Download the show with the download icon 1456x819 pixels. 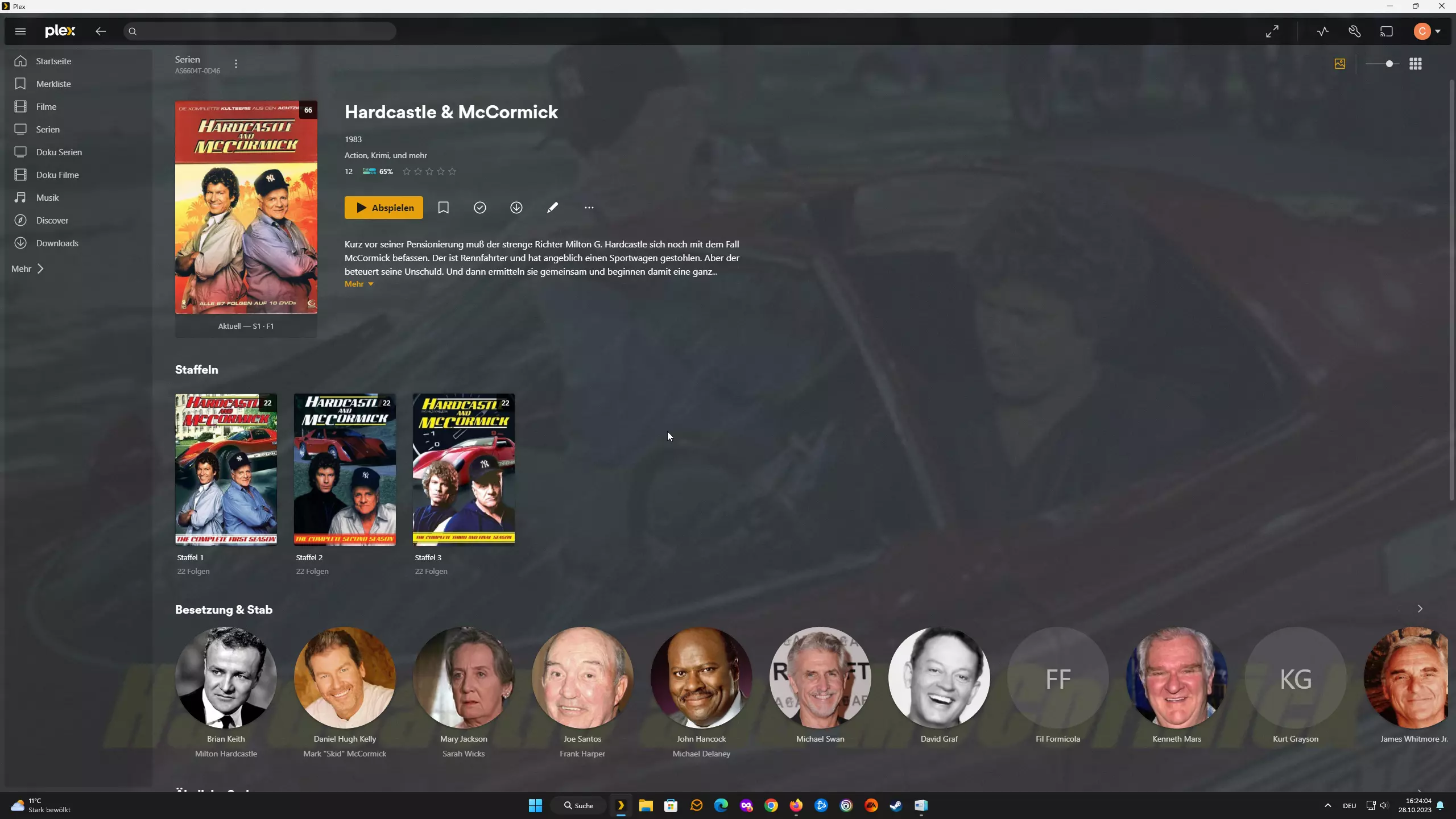(516, 208)
